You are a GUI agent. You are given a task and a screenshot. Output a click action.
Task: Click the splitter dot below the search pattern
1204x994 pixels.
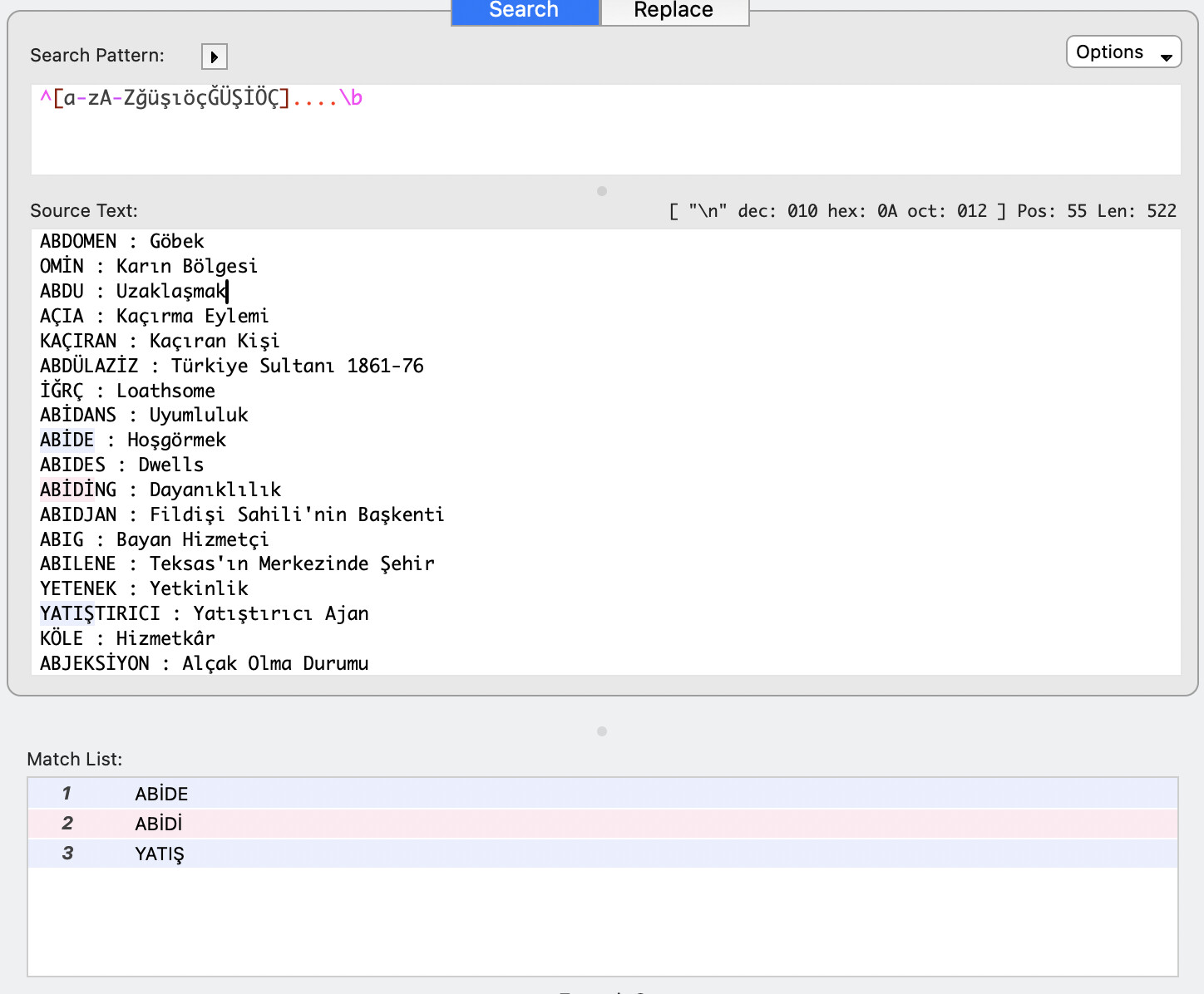[602, 191]
